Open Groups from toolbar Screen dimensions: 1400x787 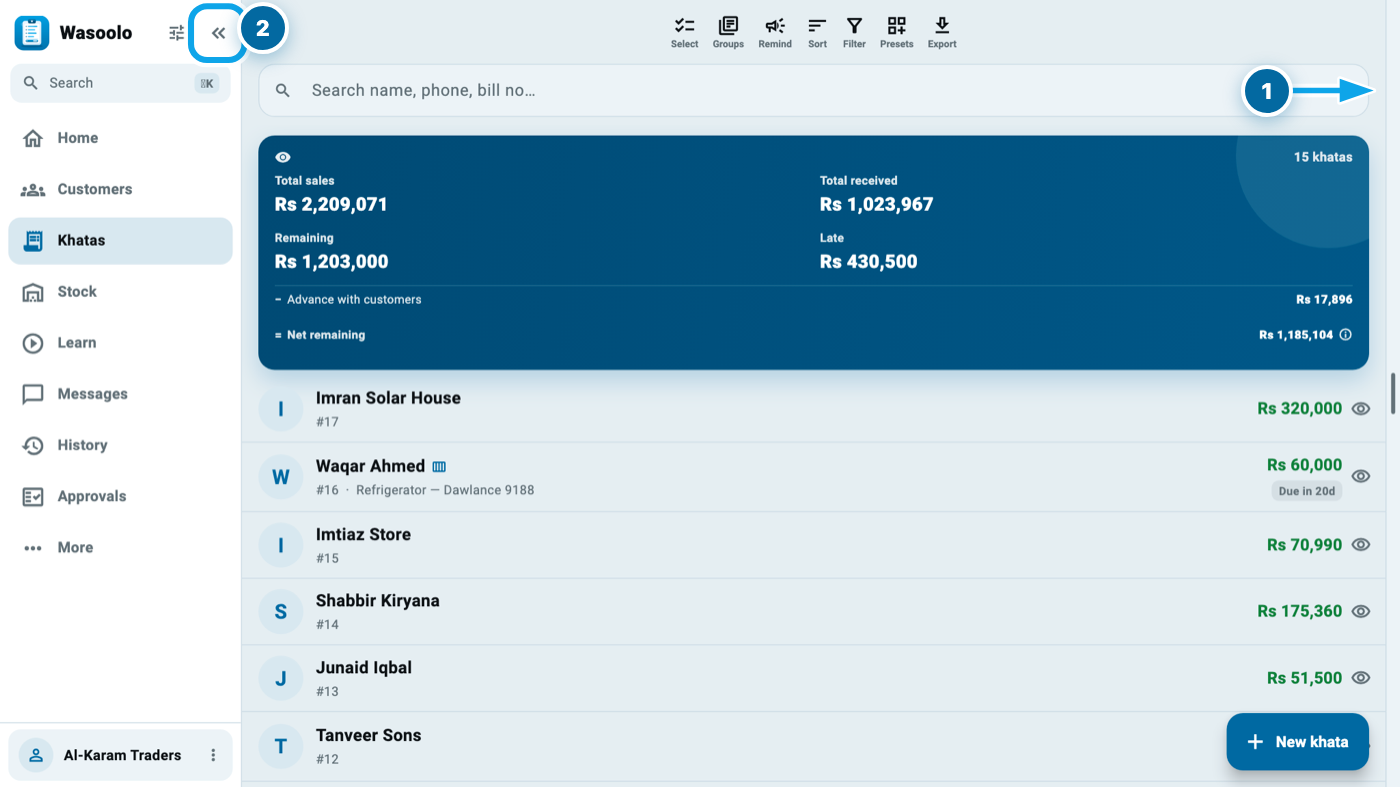point(728,32)
